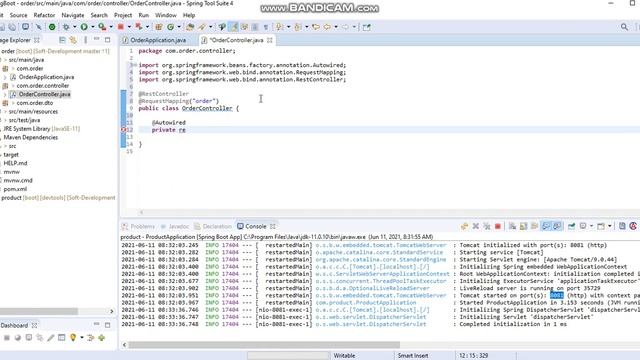The image size is (640, 360).
Task: Toggle Show Console When Standard Out Changes
Action: point(546,226)
